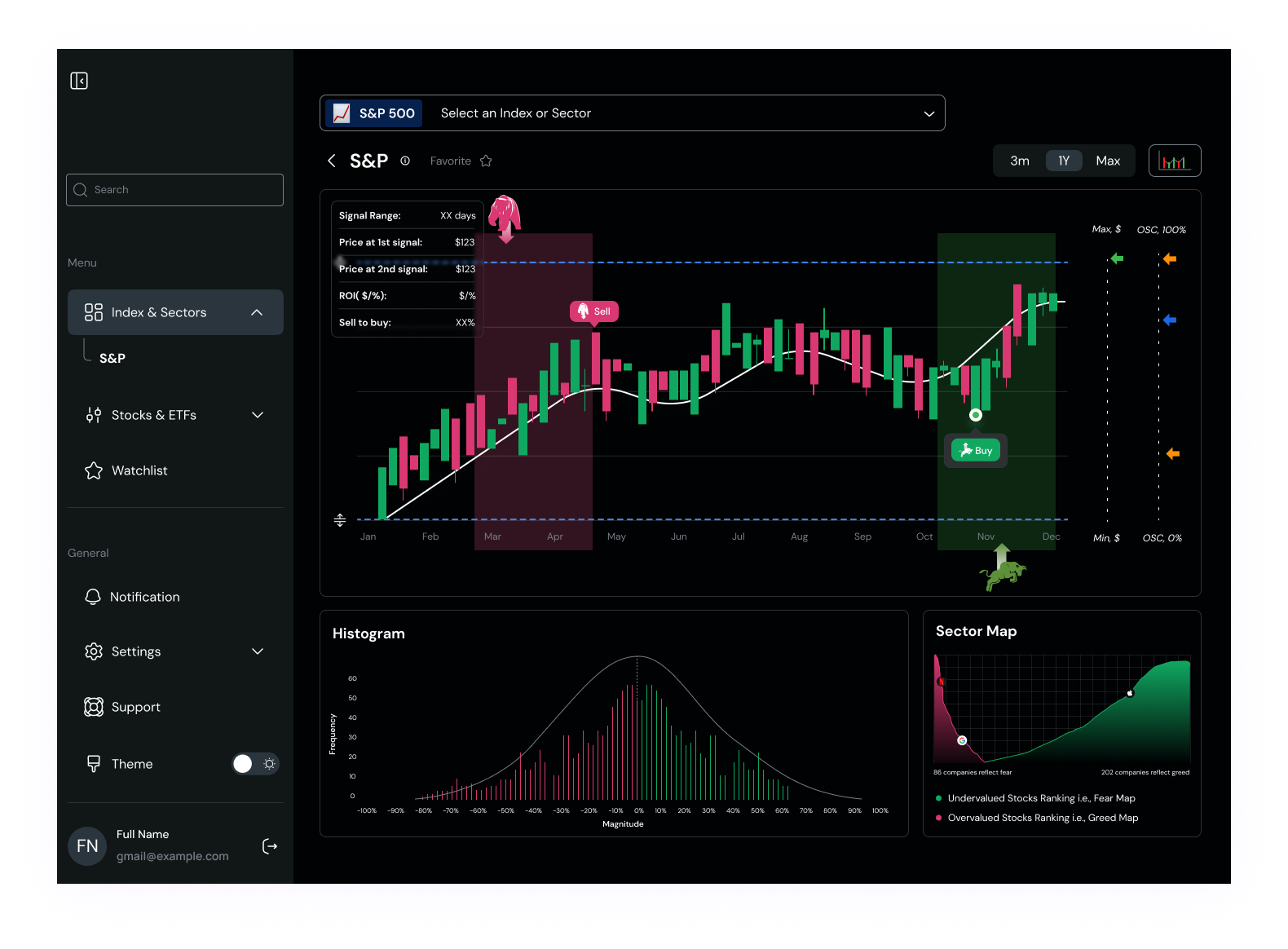Click 'Price at 1st signal:' row
The width and height of the screenshot is (1288, 949).
408,242
